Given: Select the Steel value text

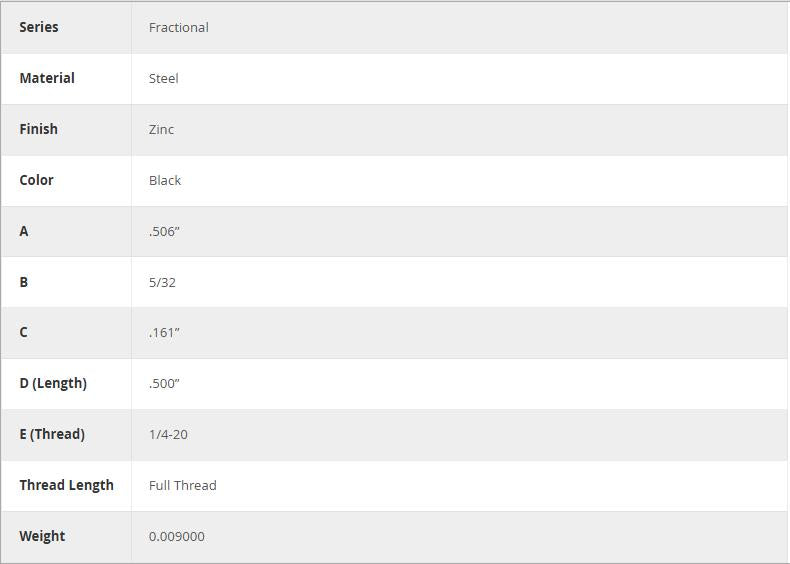Looking at the screenshot, I should 164,78.
